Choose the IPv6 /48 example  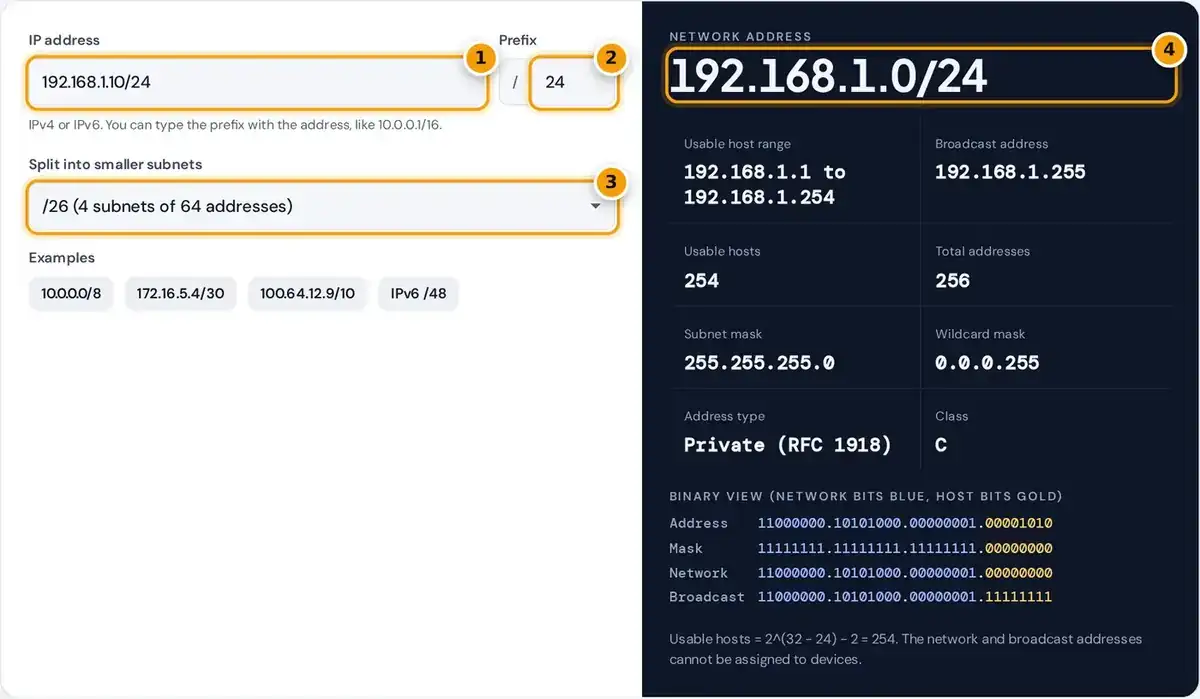[x=418, y=294]
